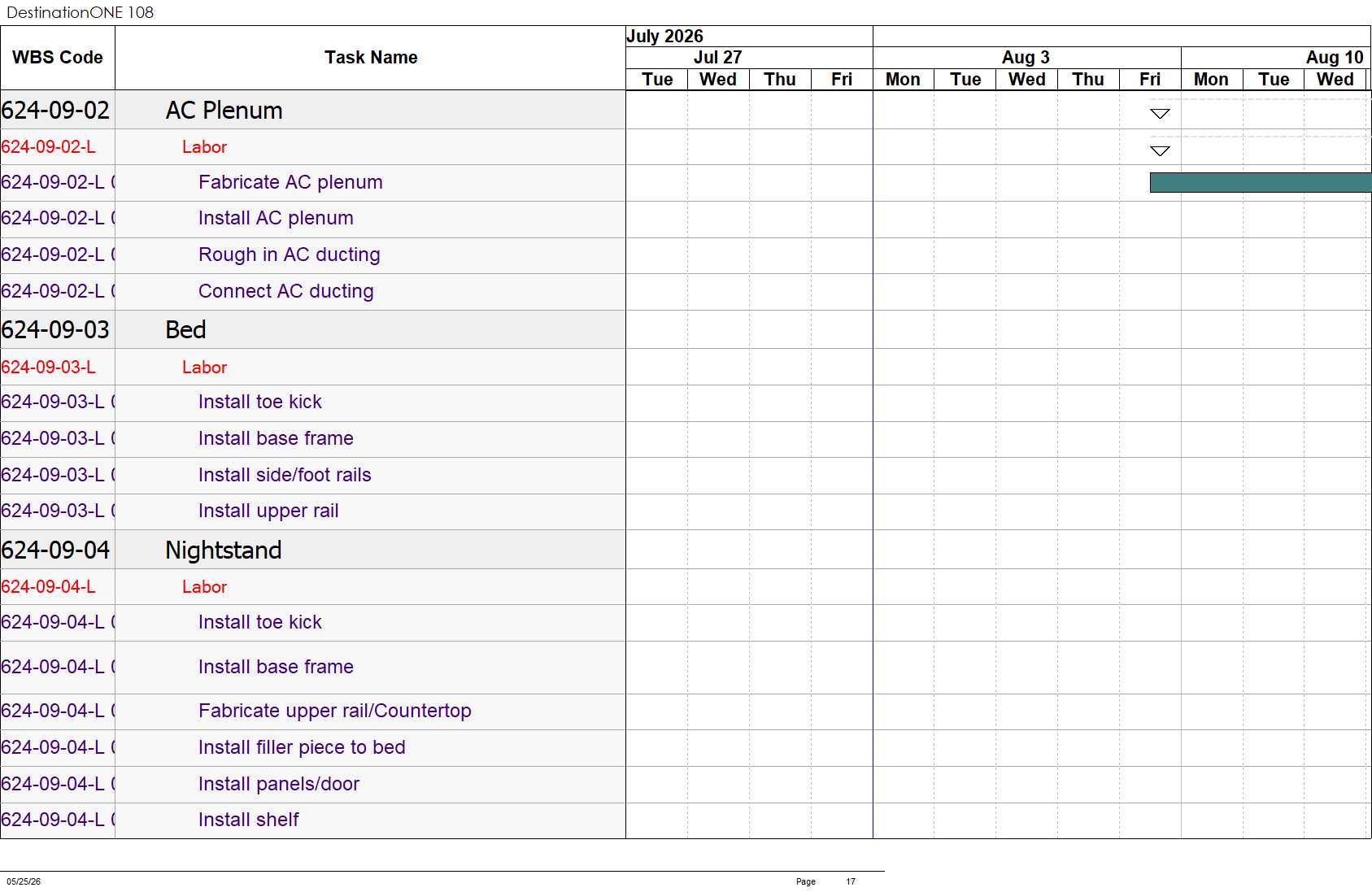Click the Labor summary triangle under AC Plenum
1372x892 pixels.
pos(1160,150)
